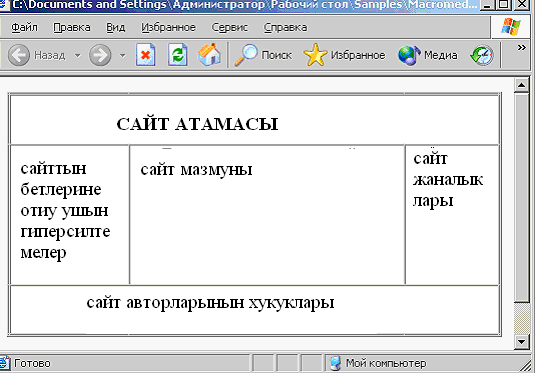Open the Файл menu
Image resolution: width=535 pixels, height=373 pixels.
point(24,27)
